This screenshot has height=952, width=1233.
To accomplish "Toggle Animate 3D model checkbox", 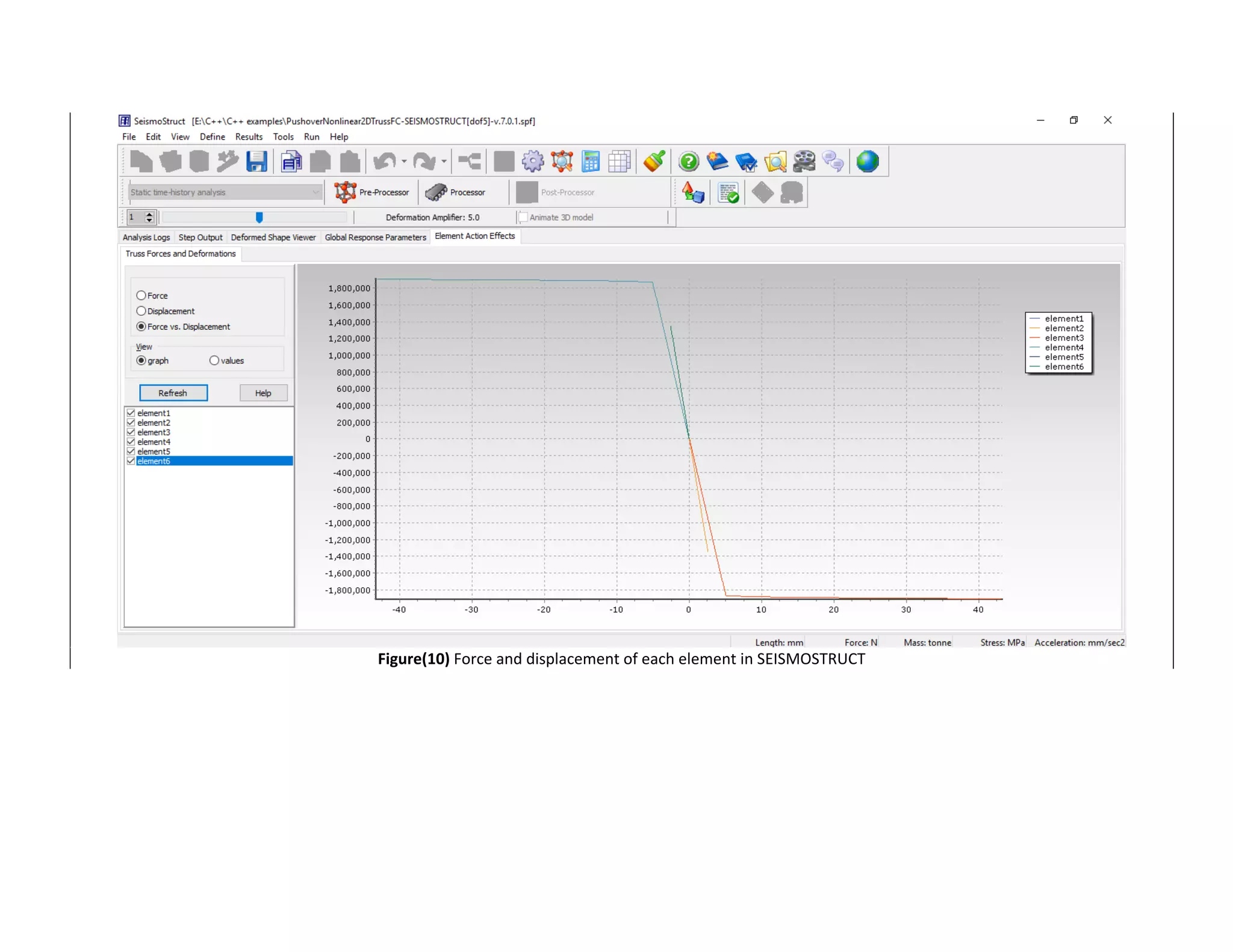I will 524,217.
